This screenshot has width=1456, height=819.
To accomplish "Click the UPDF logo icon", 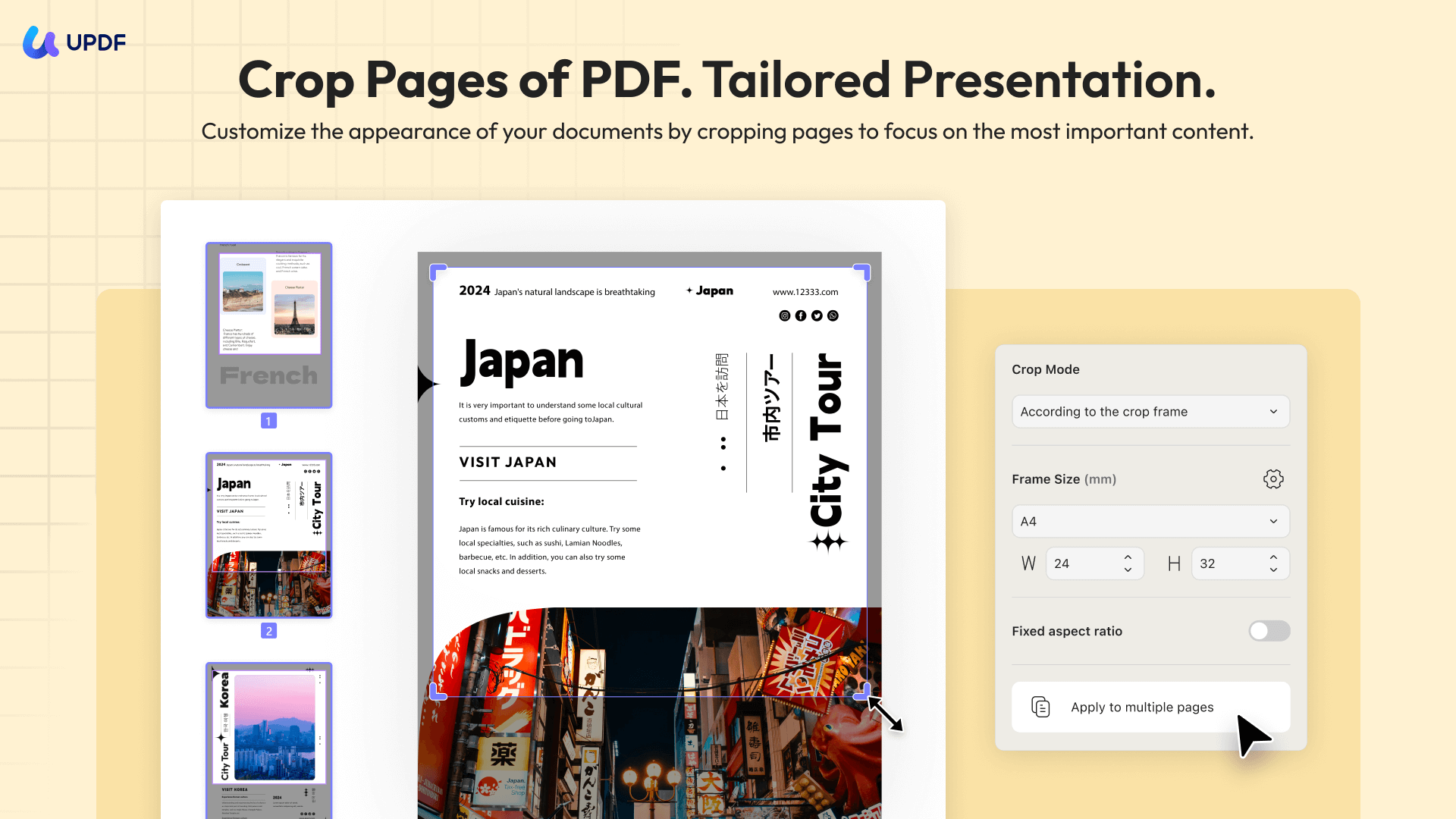I will click(x=41, y=42).
